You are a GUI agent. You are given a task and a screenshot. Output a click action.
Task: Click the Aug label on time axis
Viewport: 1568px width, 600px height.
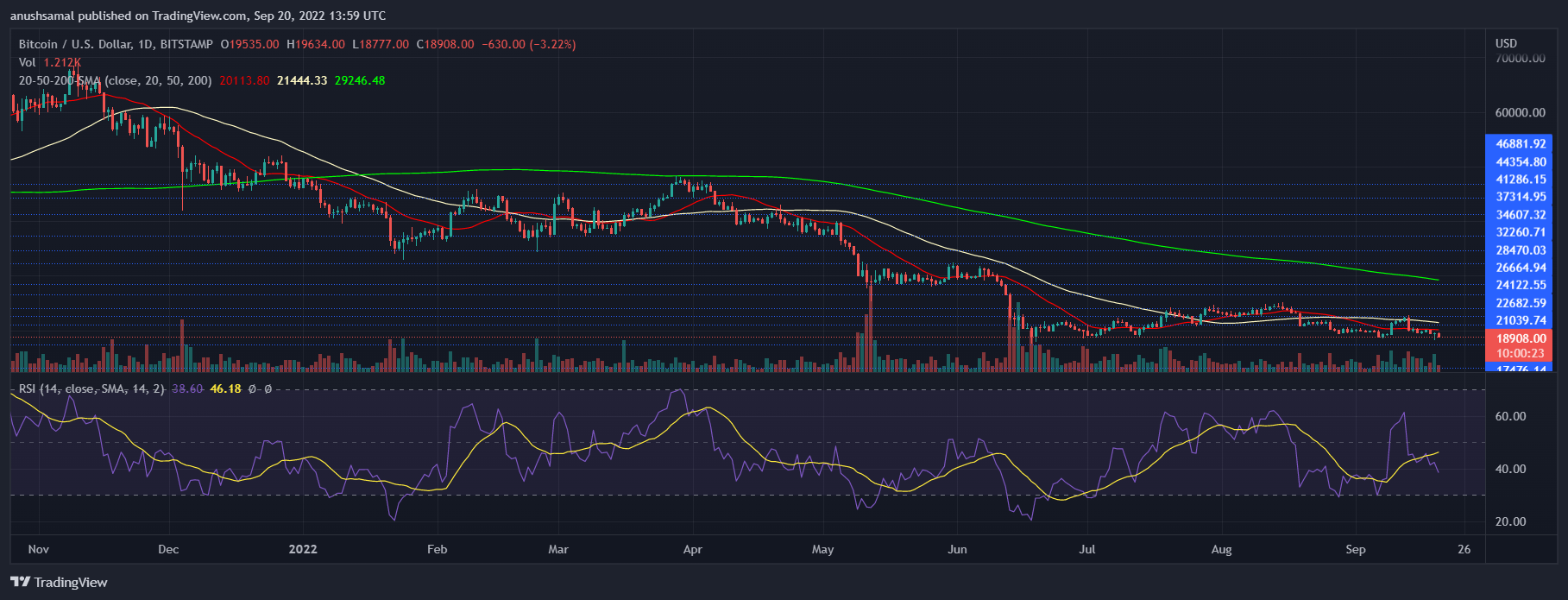point(1221,549)
